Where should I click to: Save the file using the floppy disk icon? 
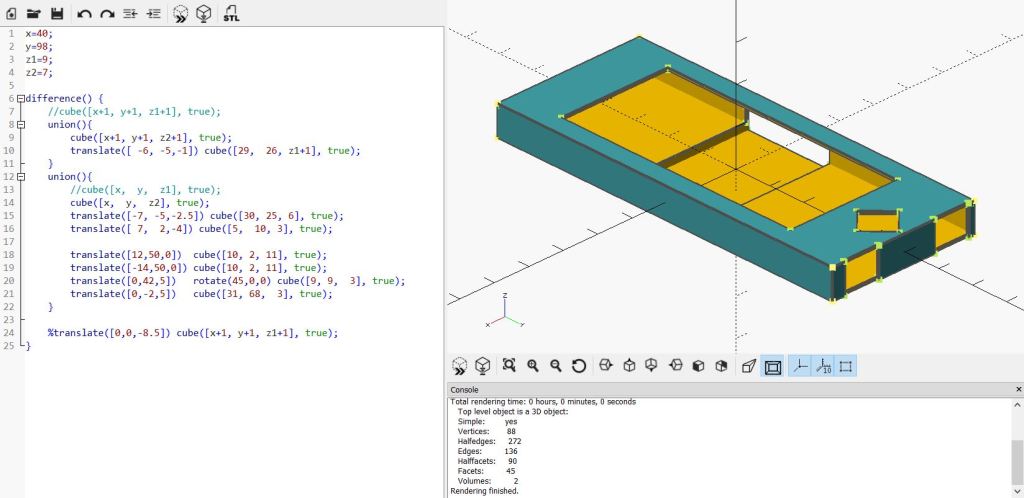coord(57,14)
